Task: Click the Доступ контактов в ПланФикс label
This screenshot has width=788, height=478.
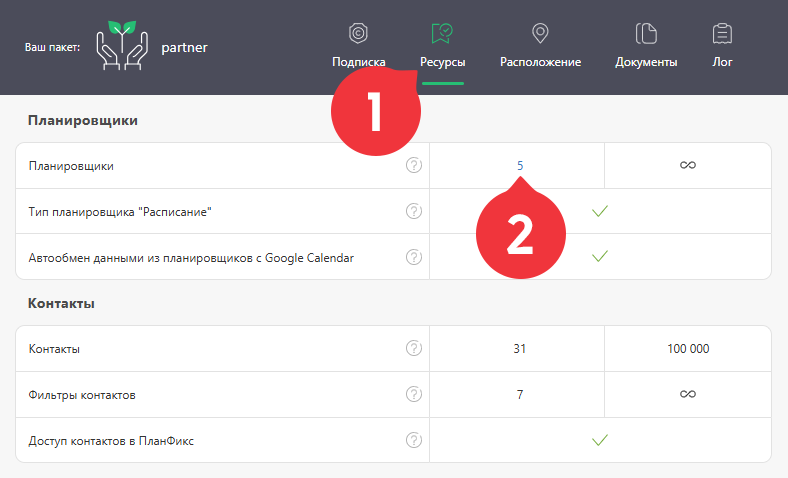Action: coord(111,441)
